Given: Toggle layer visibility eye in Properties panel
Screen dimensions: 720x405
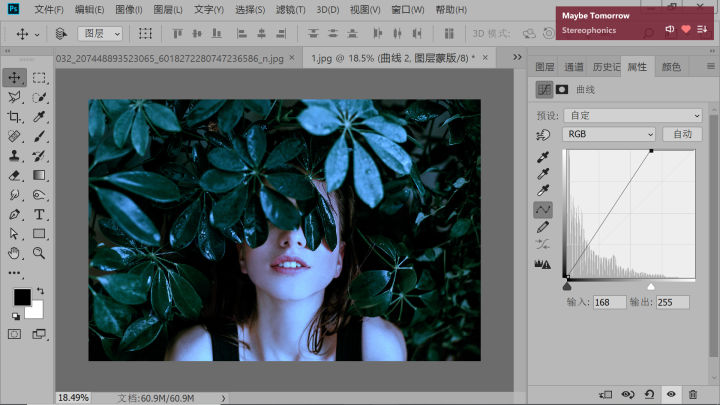Looking at the screenshot, I should point(671,395).
